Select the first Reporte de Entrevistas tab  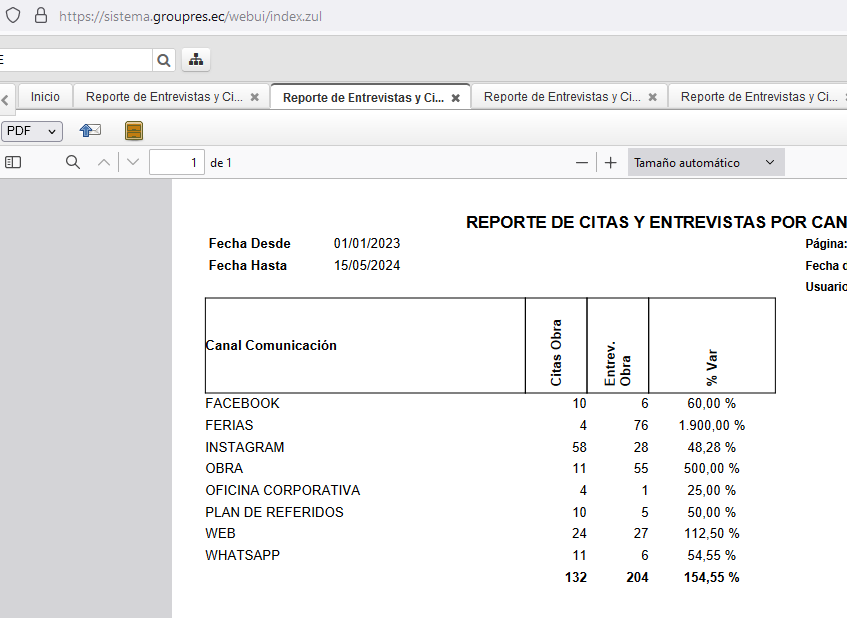(x=164, y=97)
